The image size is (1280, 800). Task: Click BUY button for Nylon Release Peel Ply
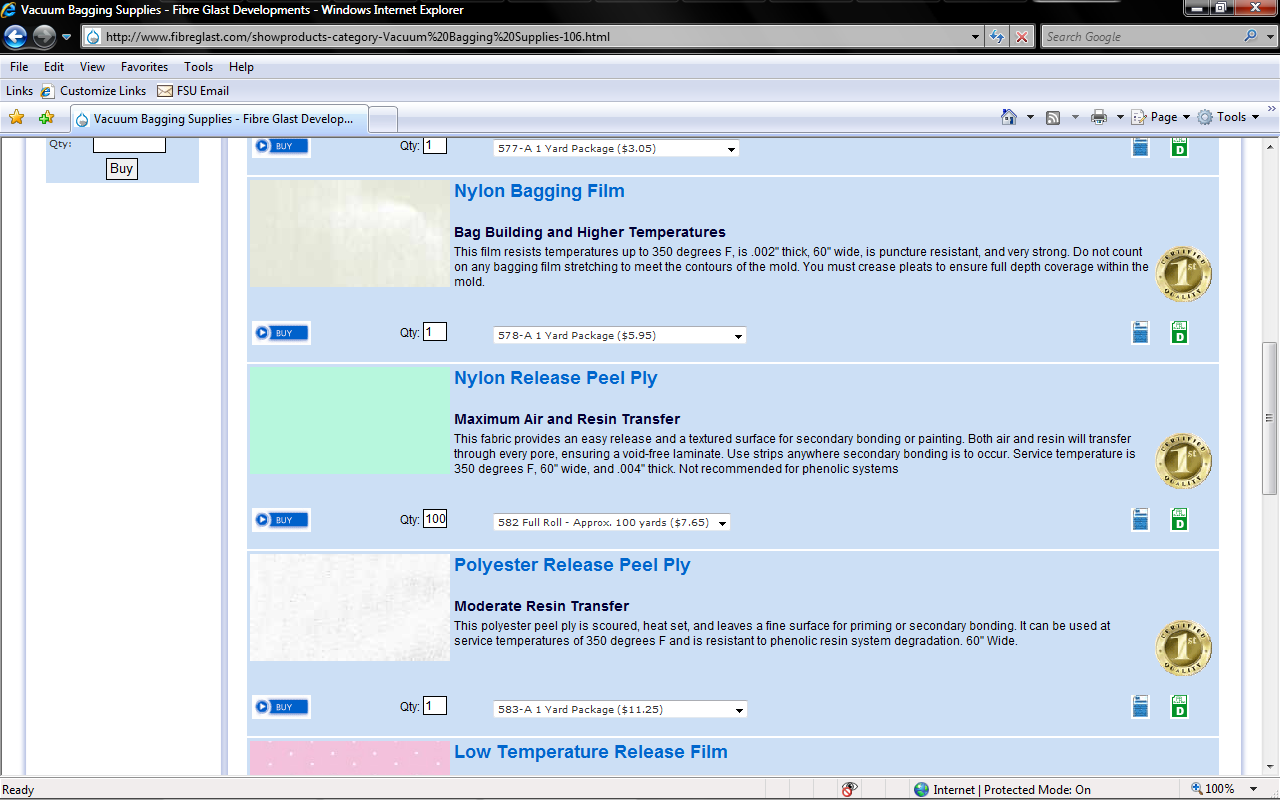281,520
